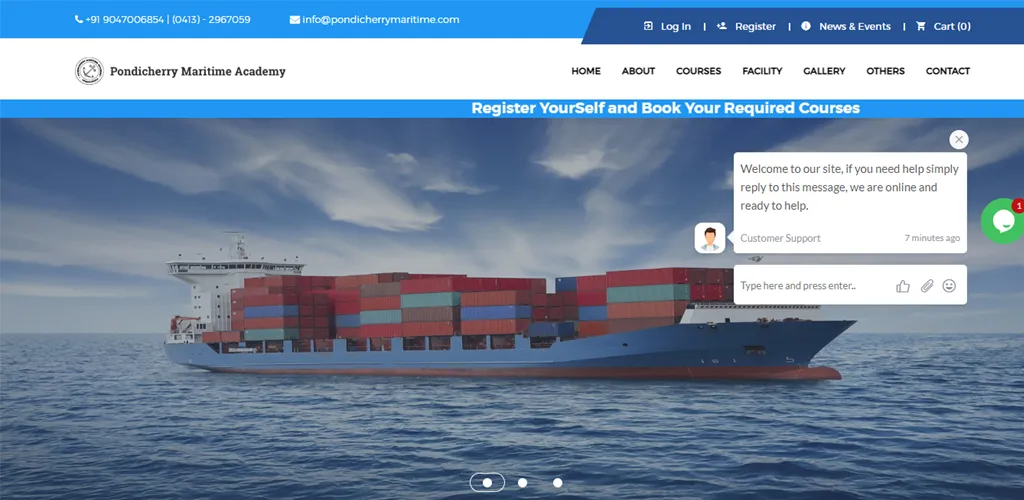Click the shopping cart icon
This screenshot has height=500, width=1024.
(921, 26)
